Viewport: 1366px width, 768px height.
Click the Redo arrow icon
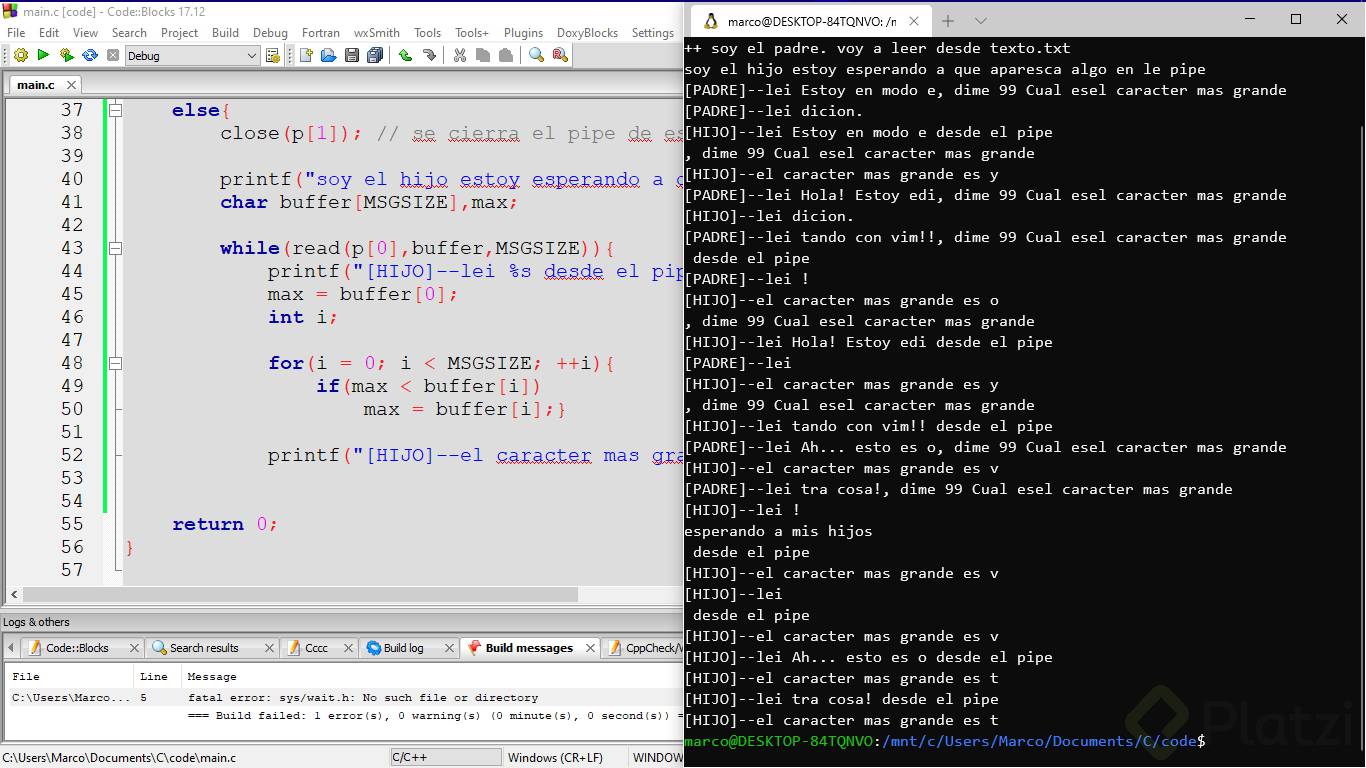(429, 56)
